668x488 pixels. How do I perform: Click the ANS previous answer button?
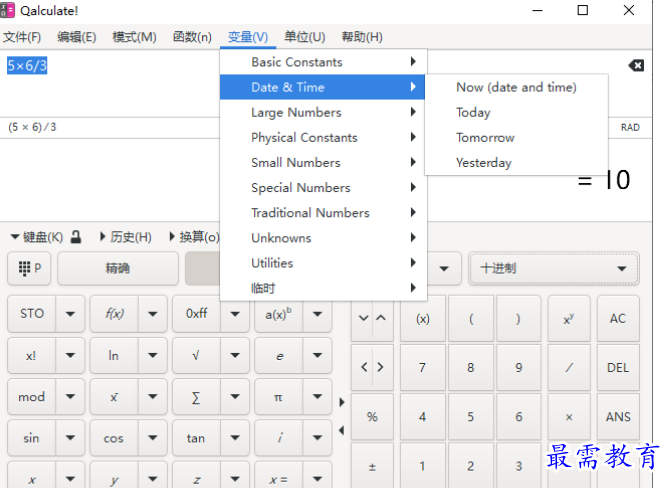618,416
